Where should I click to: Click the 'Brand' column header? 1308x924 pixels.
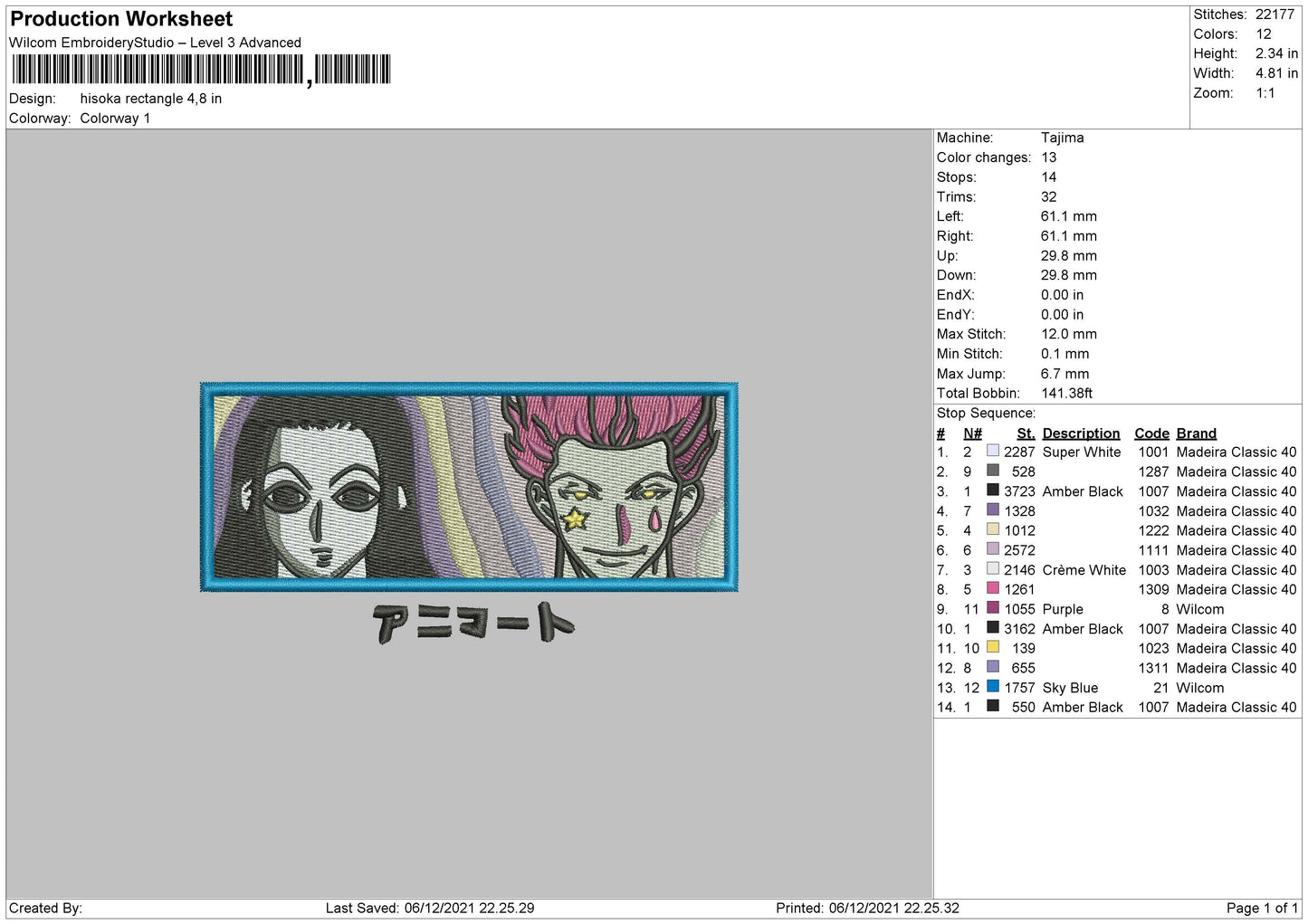click(1197, 433)
